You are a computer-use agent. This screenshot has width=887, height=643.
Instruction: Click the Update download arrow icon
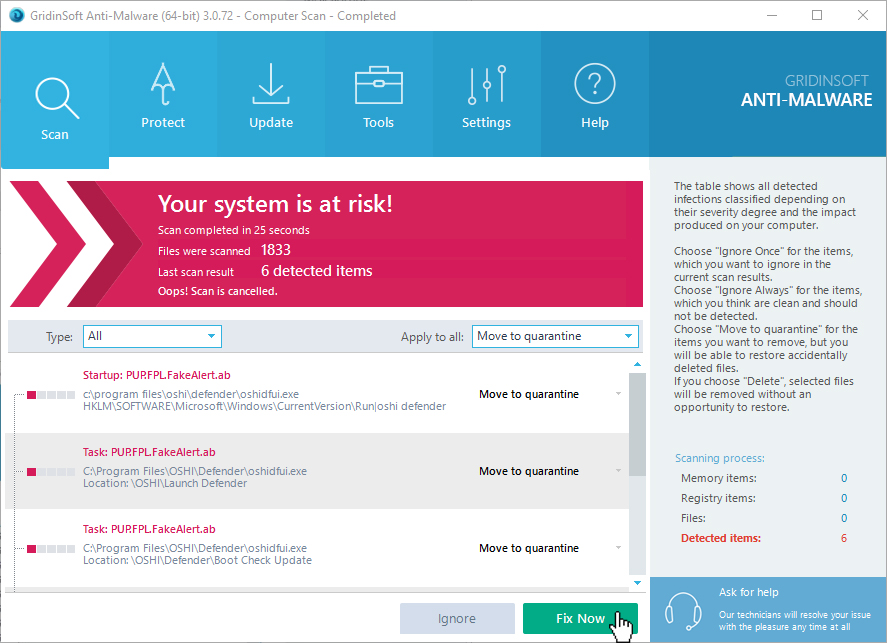click(270, 87)
